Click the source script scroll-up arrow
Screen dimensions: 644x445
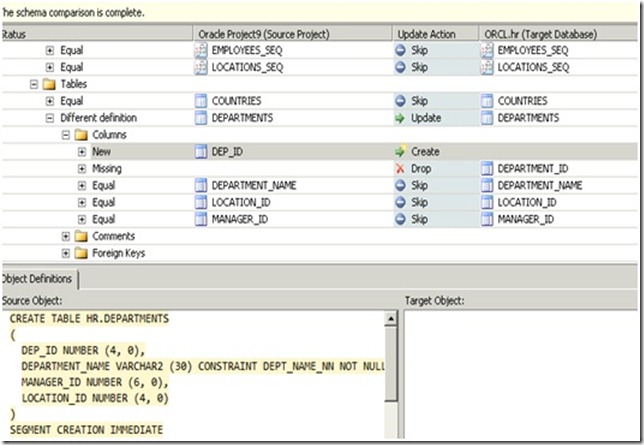click(x=391, y=318)
